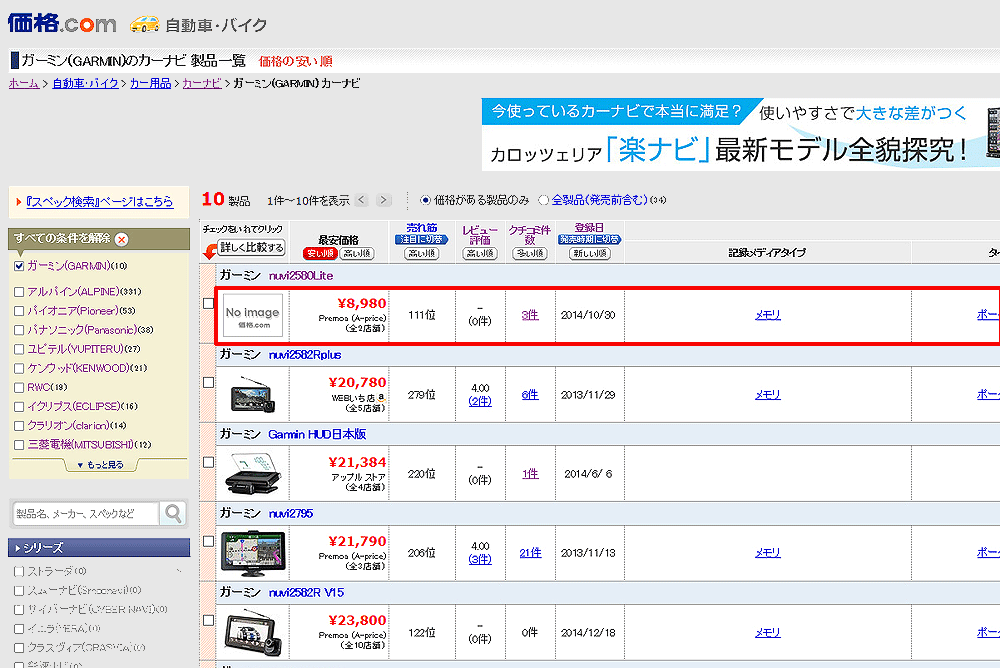Click the red X clear-conditions icon
Screen dimensions: 1000x668
pos(121,239)
